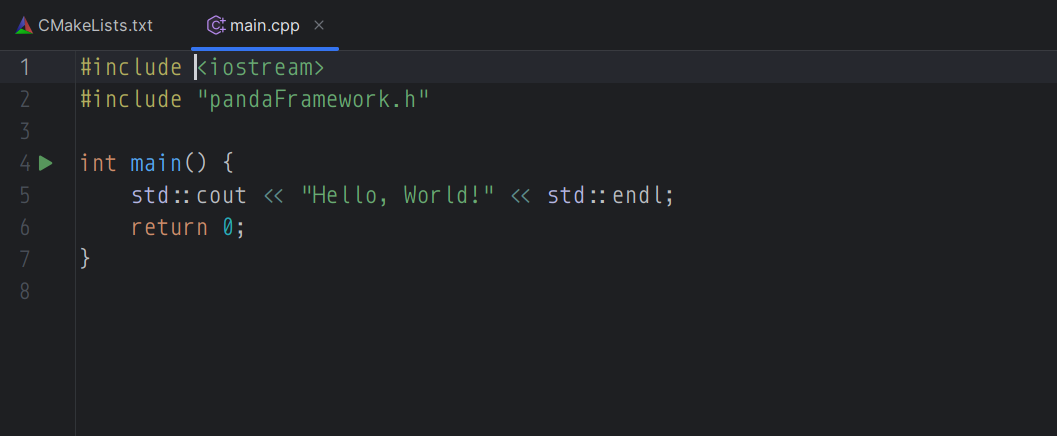Click line number 8 in the gutter

click(x=24, y=291)
